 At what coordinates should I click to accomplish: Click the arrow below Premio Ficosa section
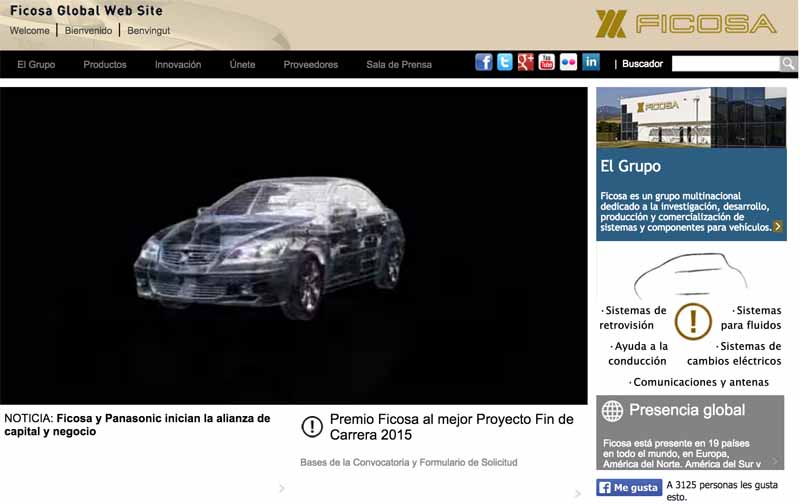(x=577, y=493)
